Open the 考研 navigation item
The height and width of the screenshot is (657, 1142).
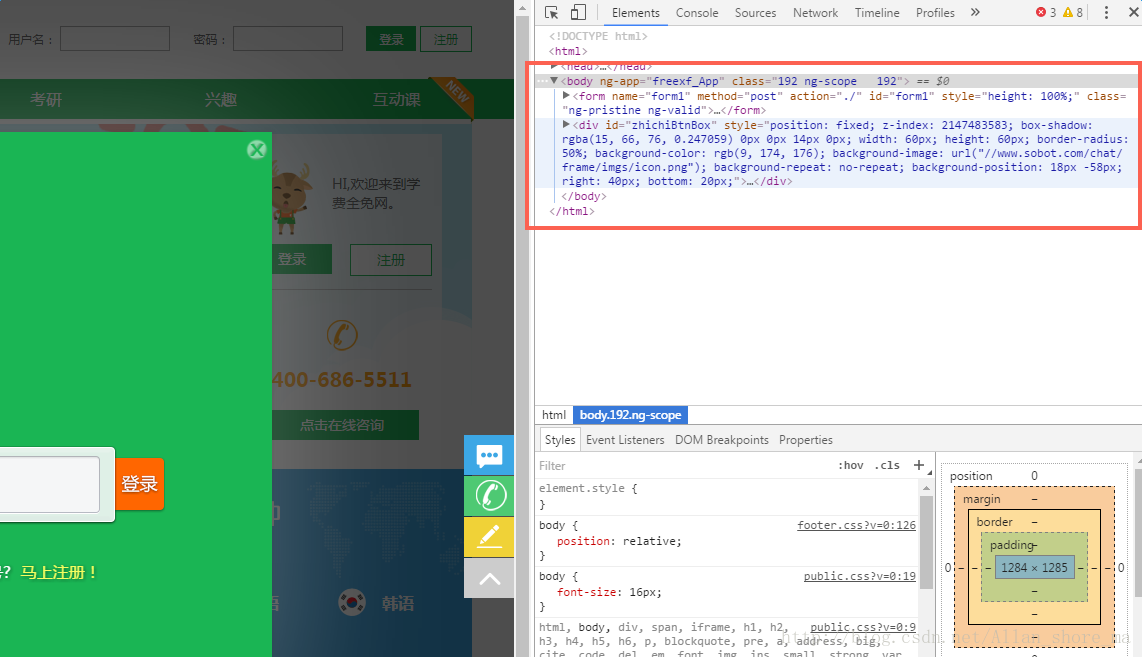[46, 100]
